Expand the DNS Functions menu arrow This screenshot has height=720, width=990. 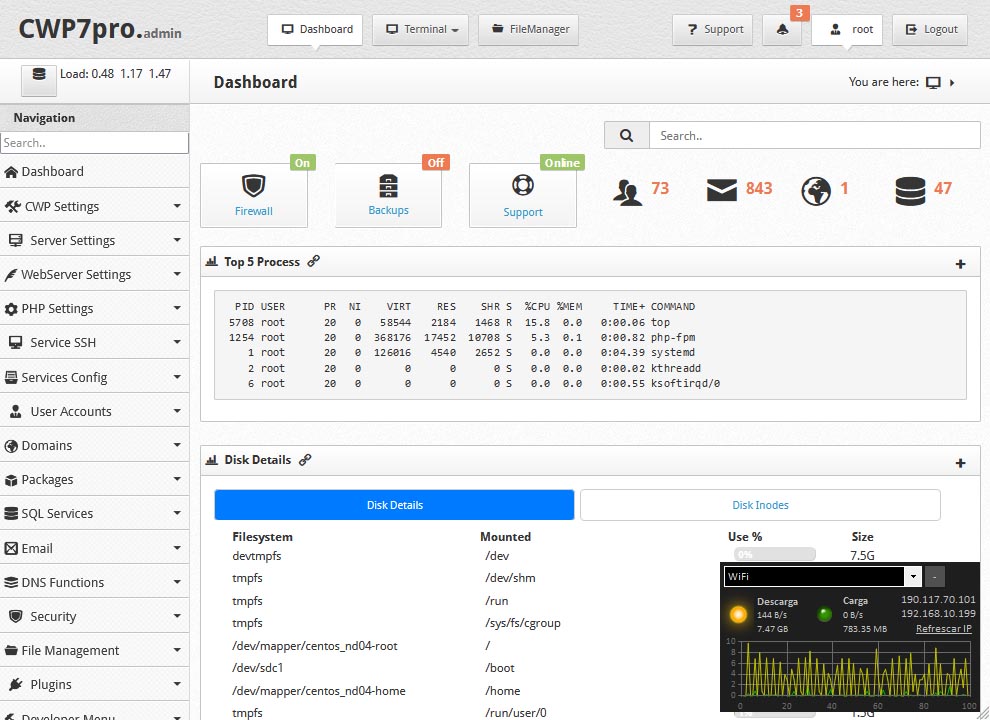point(177,582)
